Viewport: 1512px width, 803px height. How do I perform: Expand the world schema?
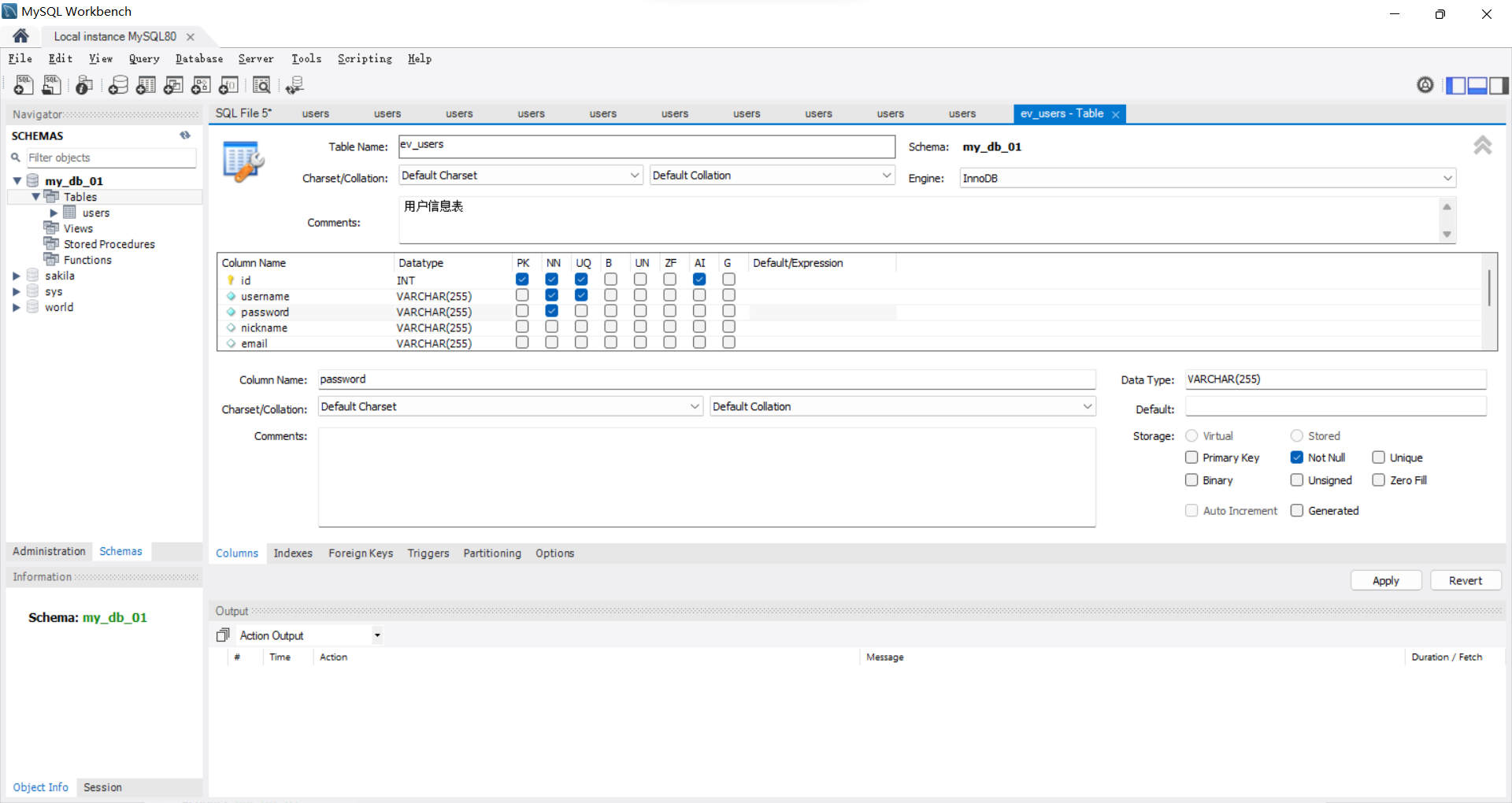[x=17, y=307]
